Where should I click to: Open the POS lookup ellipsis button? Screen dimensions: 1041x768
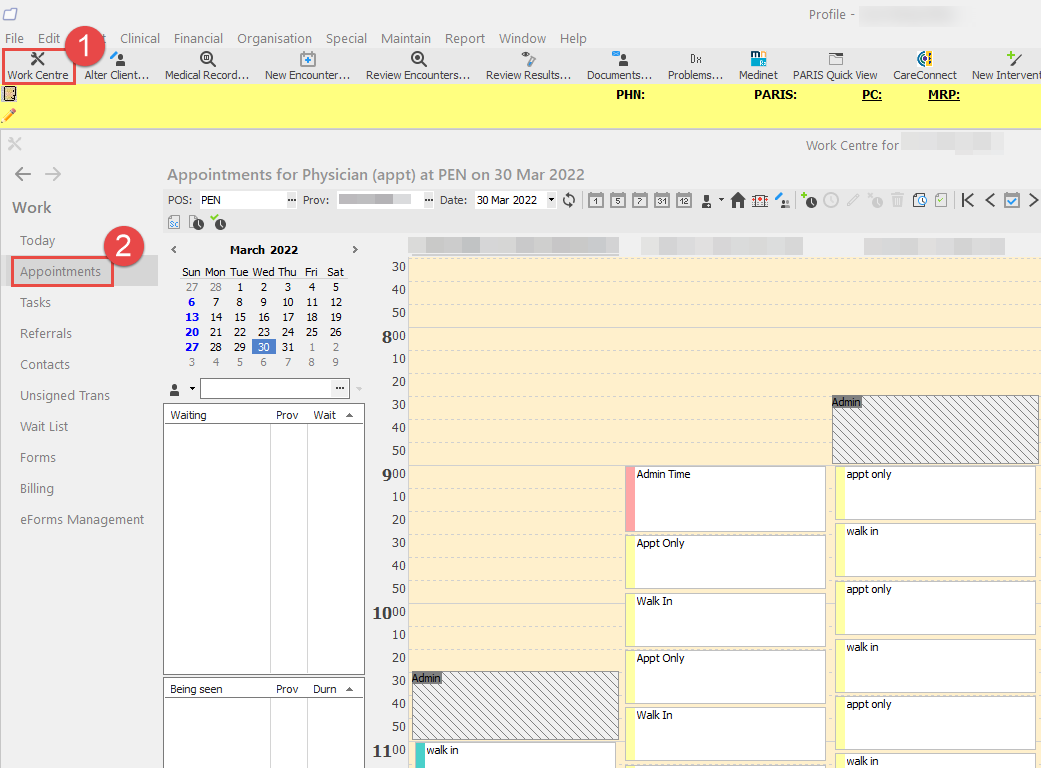(x=292, y=200)
